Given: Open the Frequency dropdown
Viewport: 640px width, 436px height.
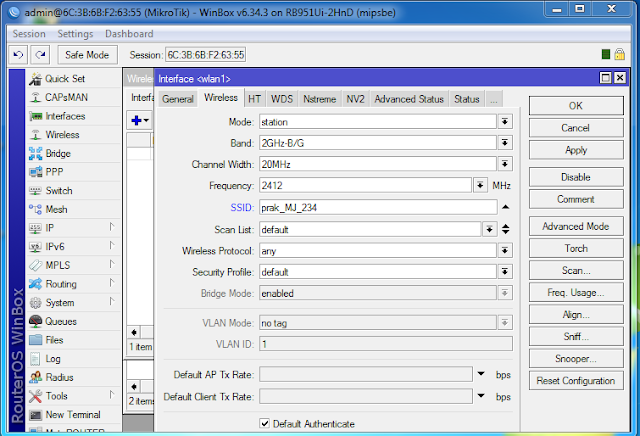Looking at the screenshot, I should coord(480,185).
